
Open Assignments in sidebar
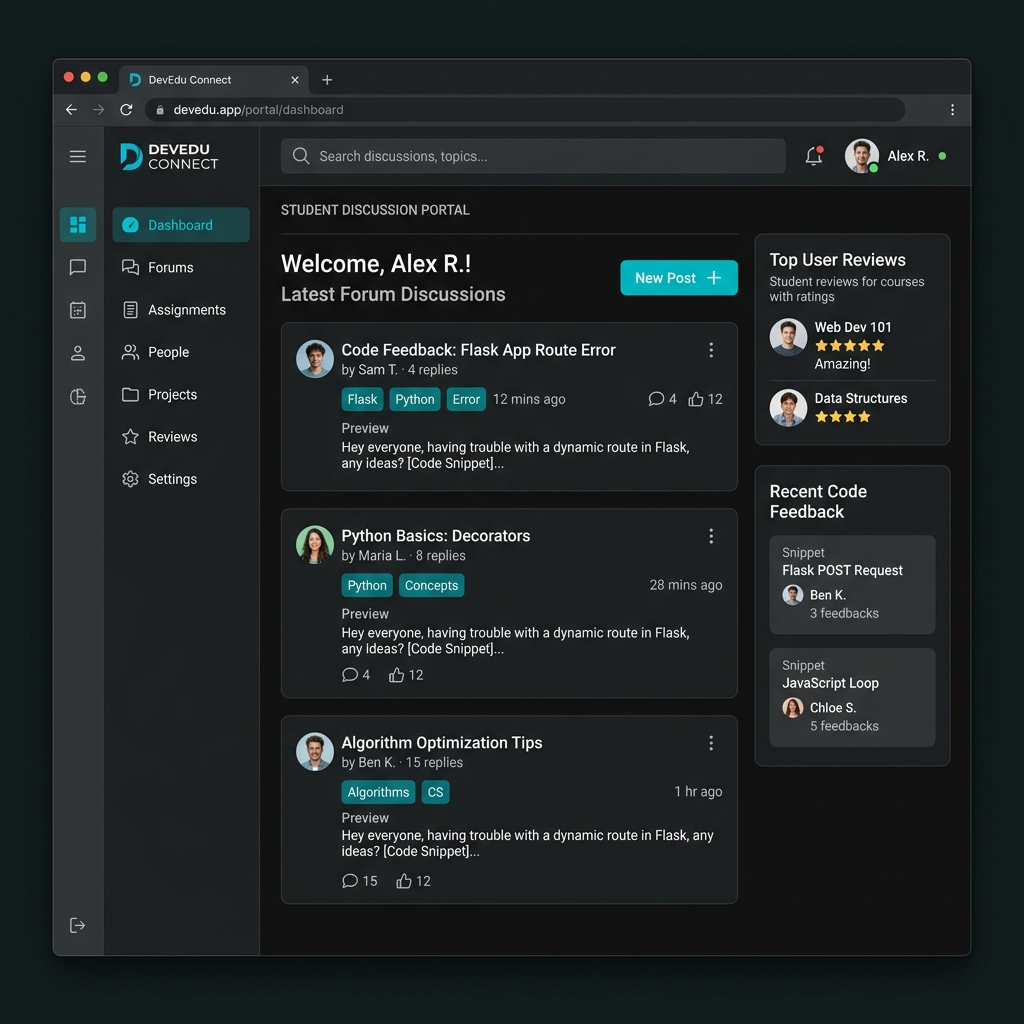click(x=181, y=310)
